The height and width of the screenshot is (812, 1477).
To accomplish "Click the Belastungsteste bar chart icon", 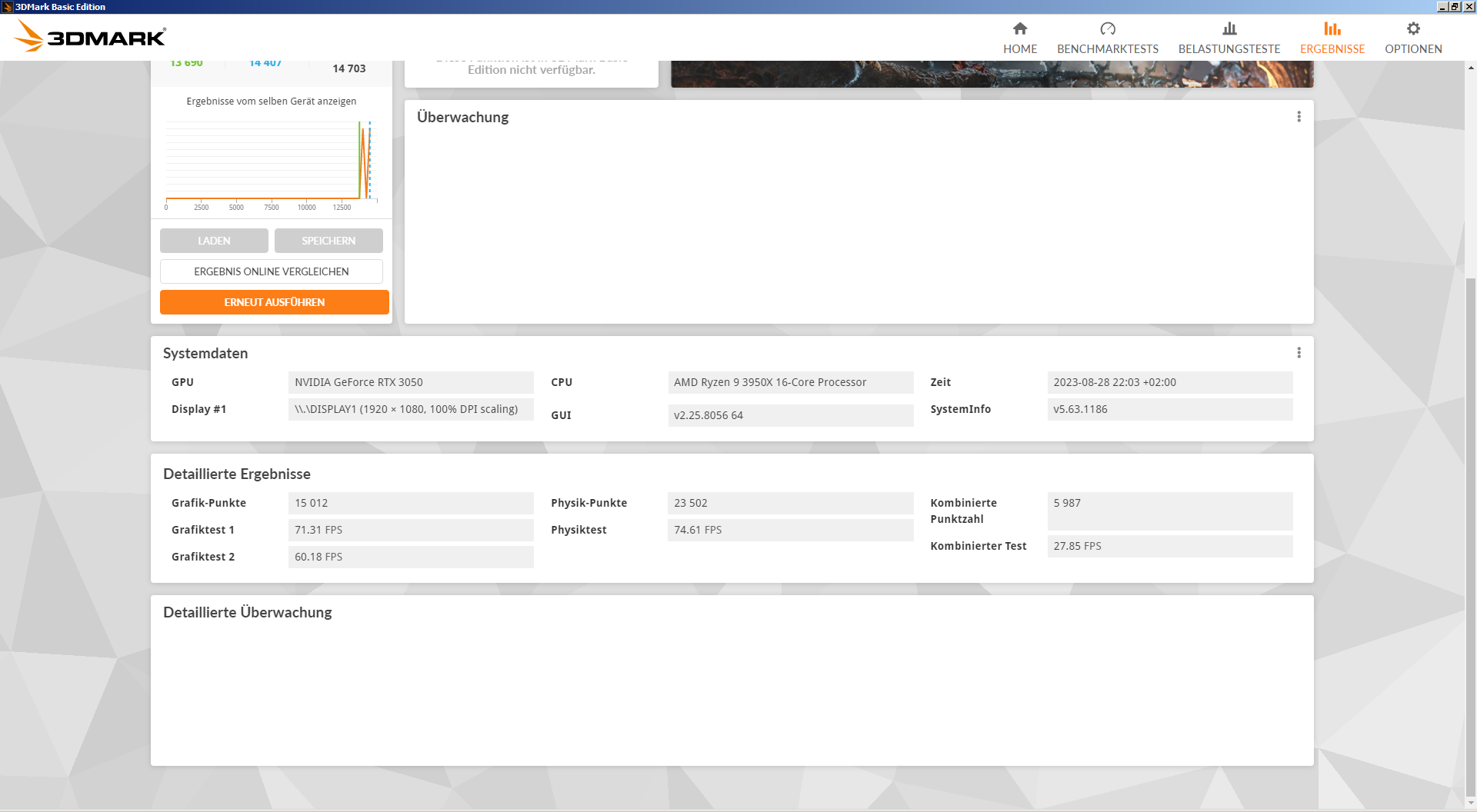I will (1229, 28).
